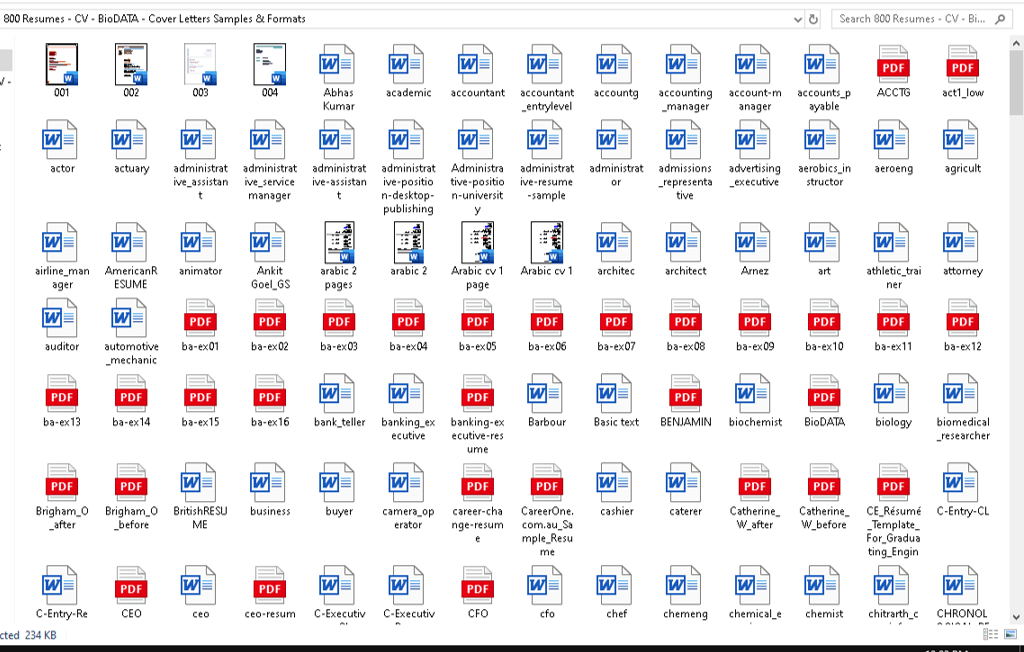Screen dimensions: 1024x652
Task: Click the Arabic cv 1 thumbnail
Action: coord(547,242)
